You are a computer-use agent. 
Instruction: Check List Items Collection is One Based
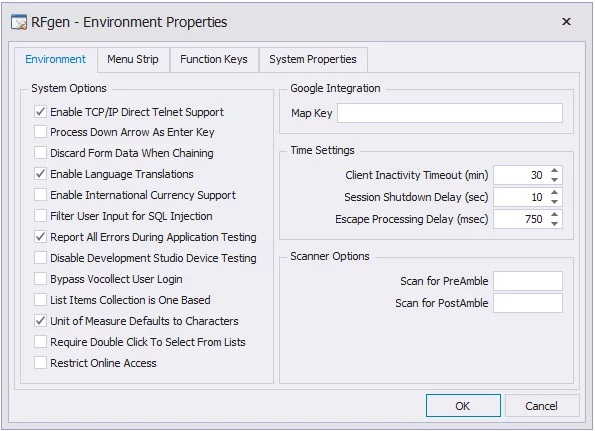pos(40,300)
